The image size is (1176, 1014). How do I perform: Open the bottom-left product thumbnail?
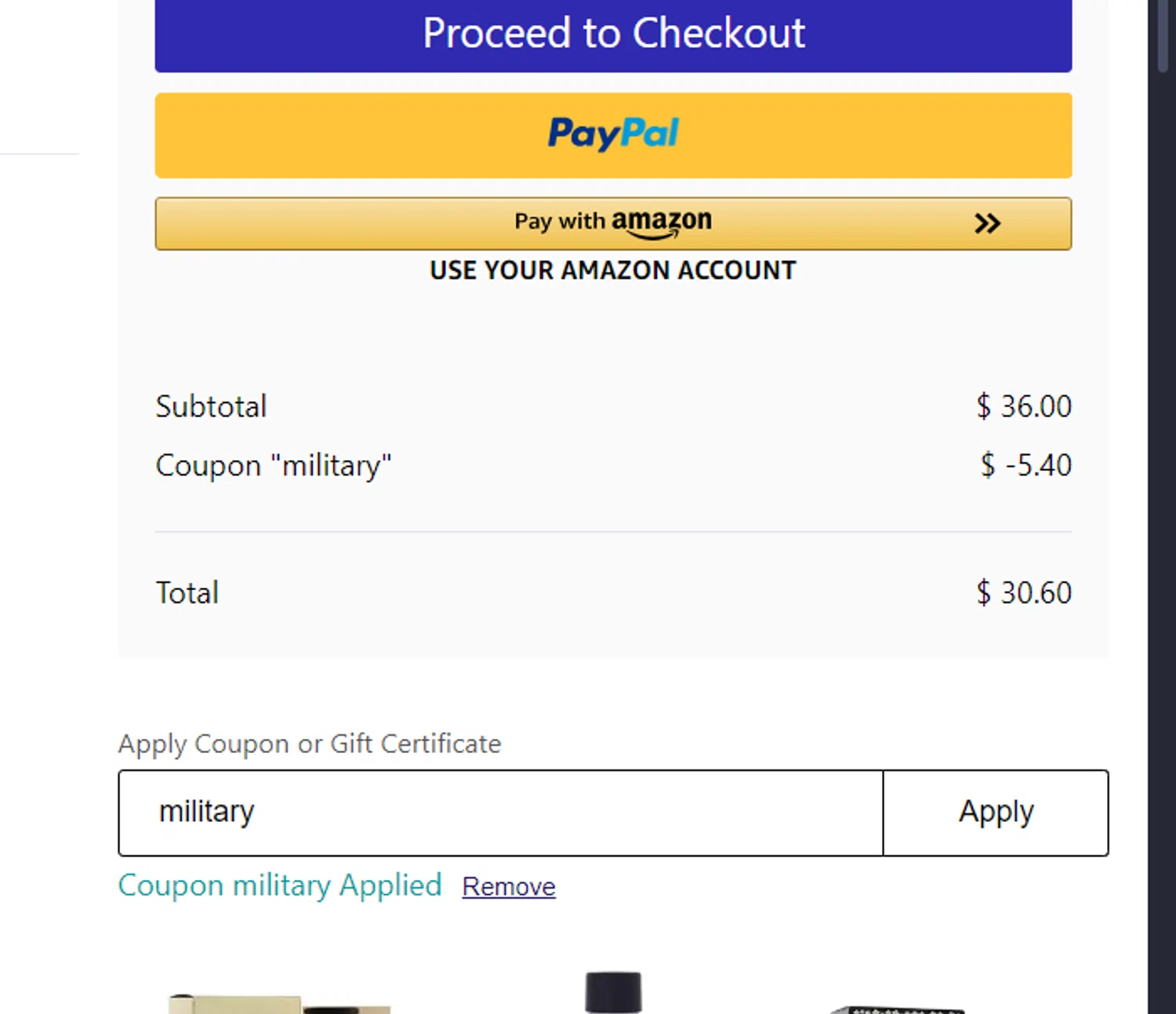point(278,1003)
